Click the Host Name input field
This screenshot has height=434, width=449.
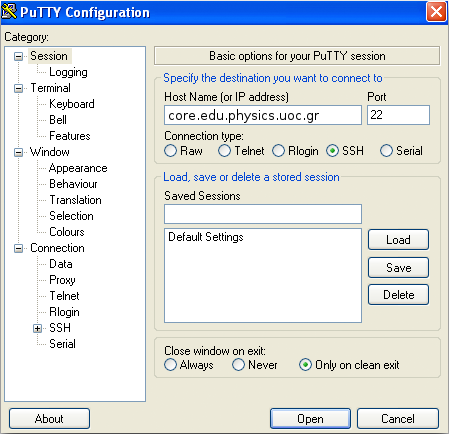click(x=263, y=115)
